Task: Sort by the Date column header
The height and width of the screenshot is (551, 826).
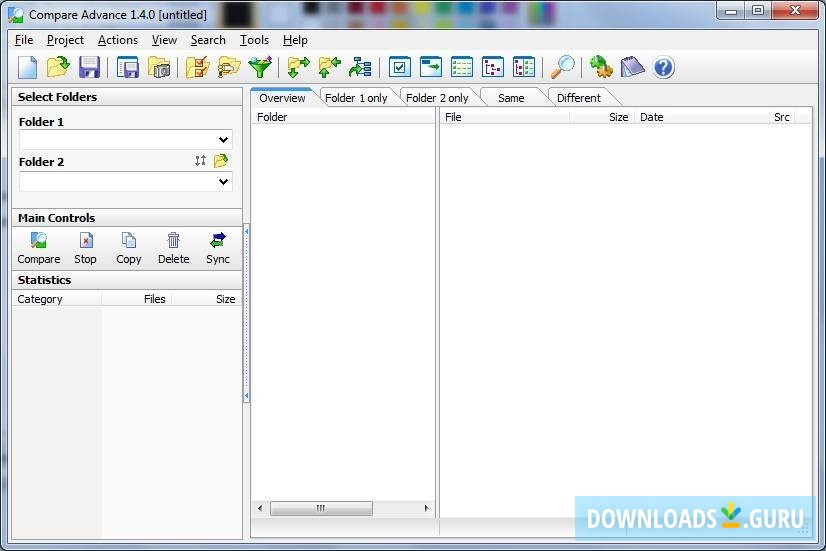Action: (702, 117)
